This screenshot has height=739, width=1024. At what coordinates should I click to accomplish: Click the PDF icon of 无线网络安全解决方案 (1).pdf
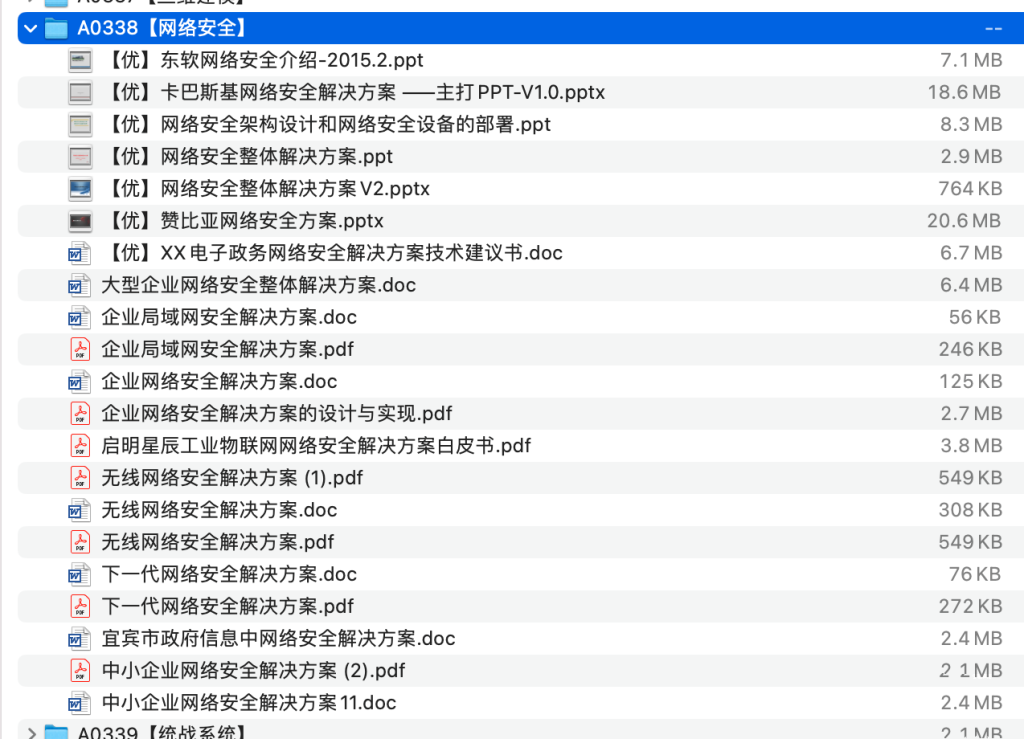tap(79, 478)
